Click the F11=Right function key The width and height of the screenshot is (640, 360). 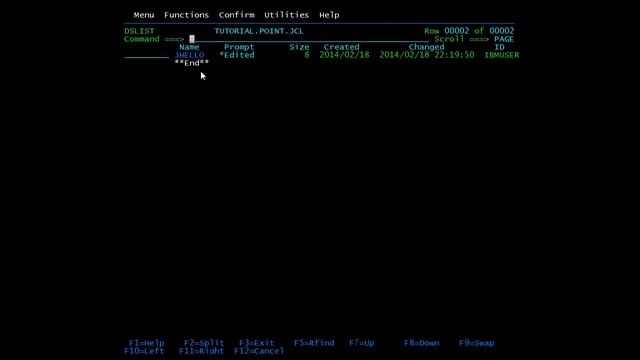[x=202, y=351]
